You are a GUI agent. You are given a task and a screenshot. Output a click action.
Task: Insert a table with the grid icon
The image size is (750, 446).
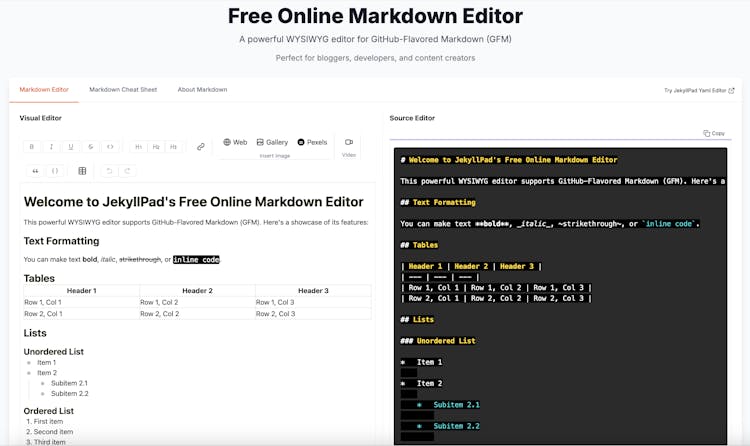tap(82, 171)
